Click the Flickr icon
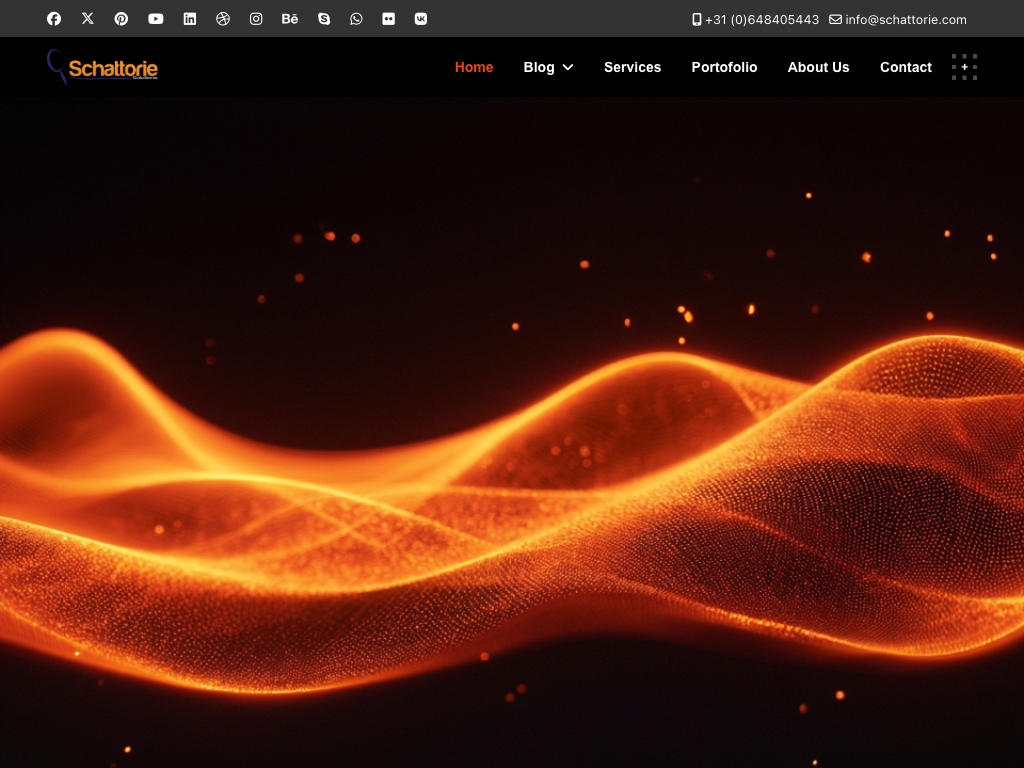This screenshot has width=1024, height=768. click(x=388, y=19)
